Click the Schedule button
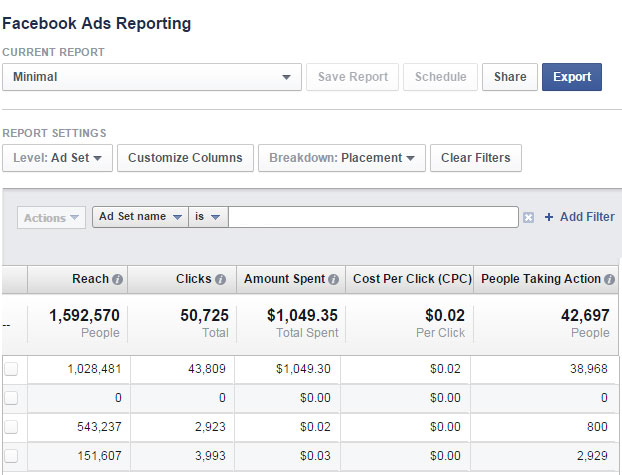622x475 pixels. pyautogui.click(x=440, y=77)
